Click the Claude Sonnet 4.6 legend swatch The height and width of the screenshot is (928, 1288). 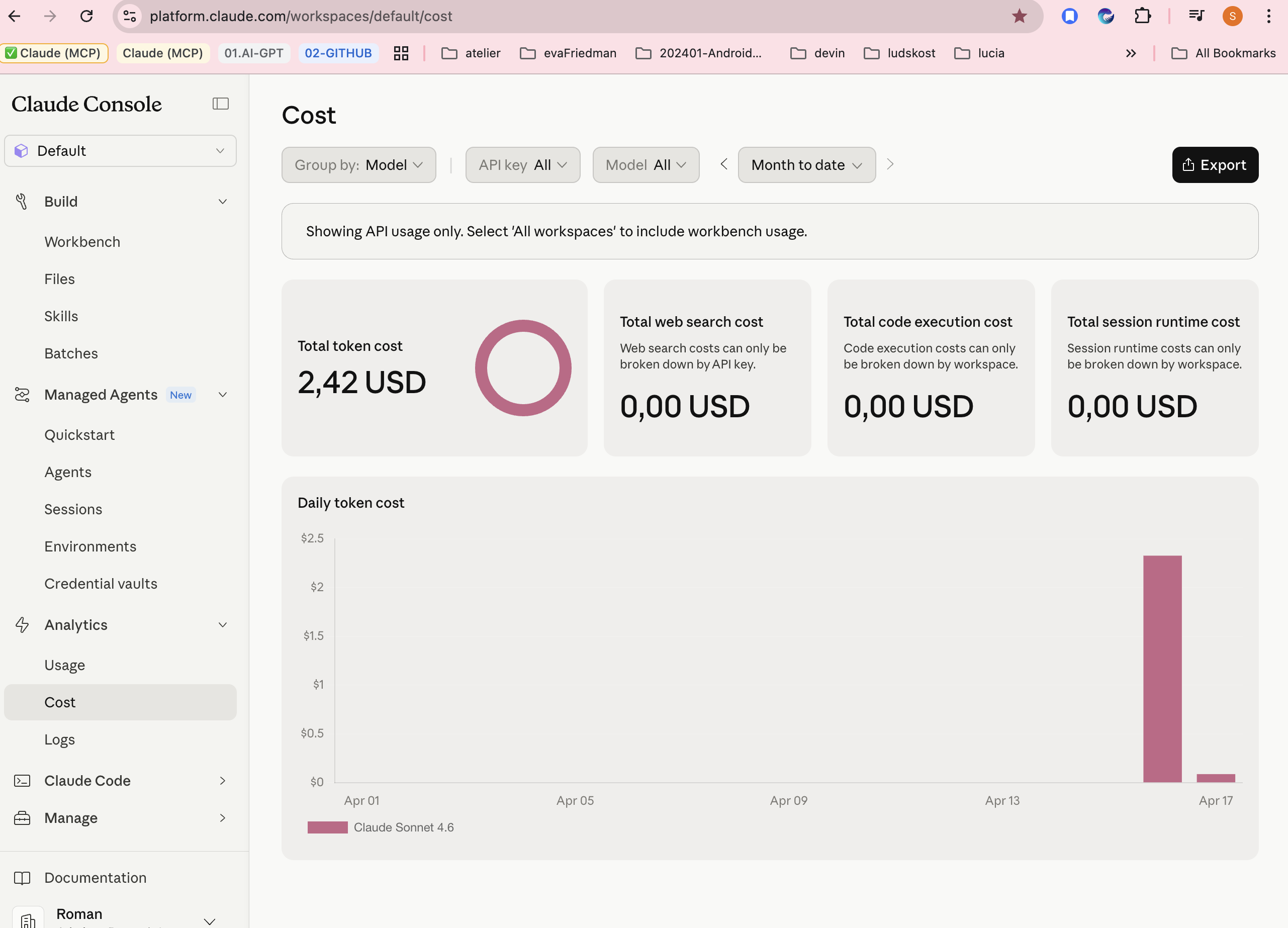(x=328, y=827)
